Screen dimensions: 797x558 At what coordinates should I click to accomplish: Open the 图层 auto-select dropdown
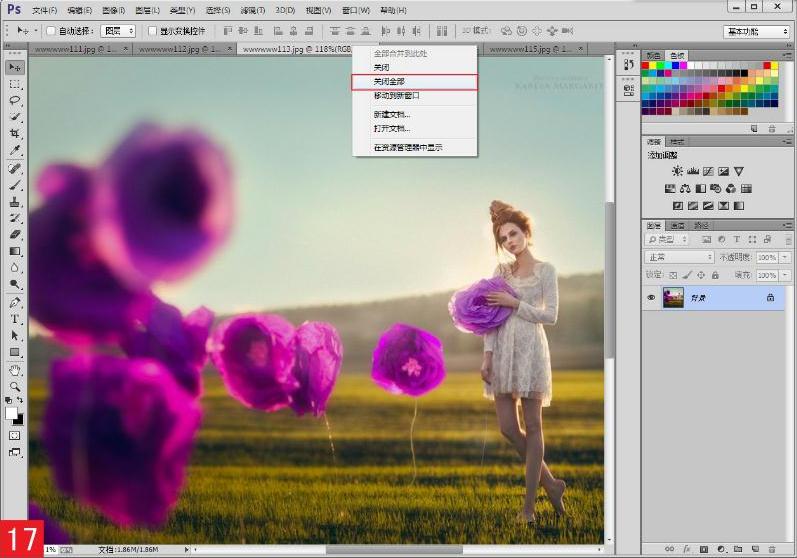coord(118,31)
